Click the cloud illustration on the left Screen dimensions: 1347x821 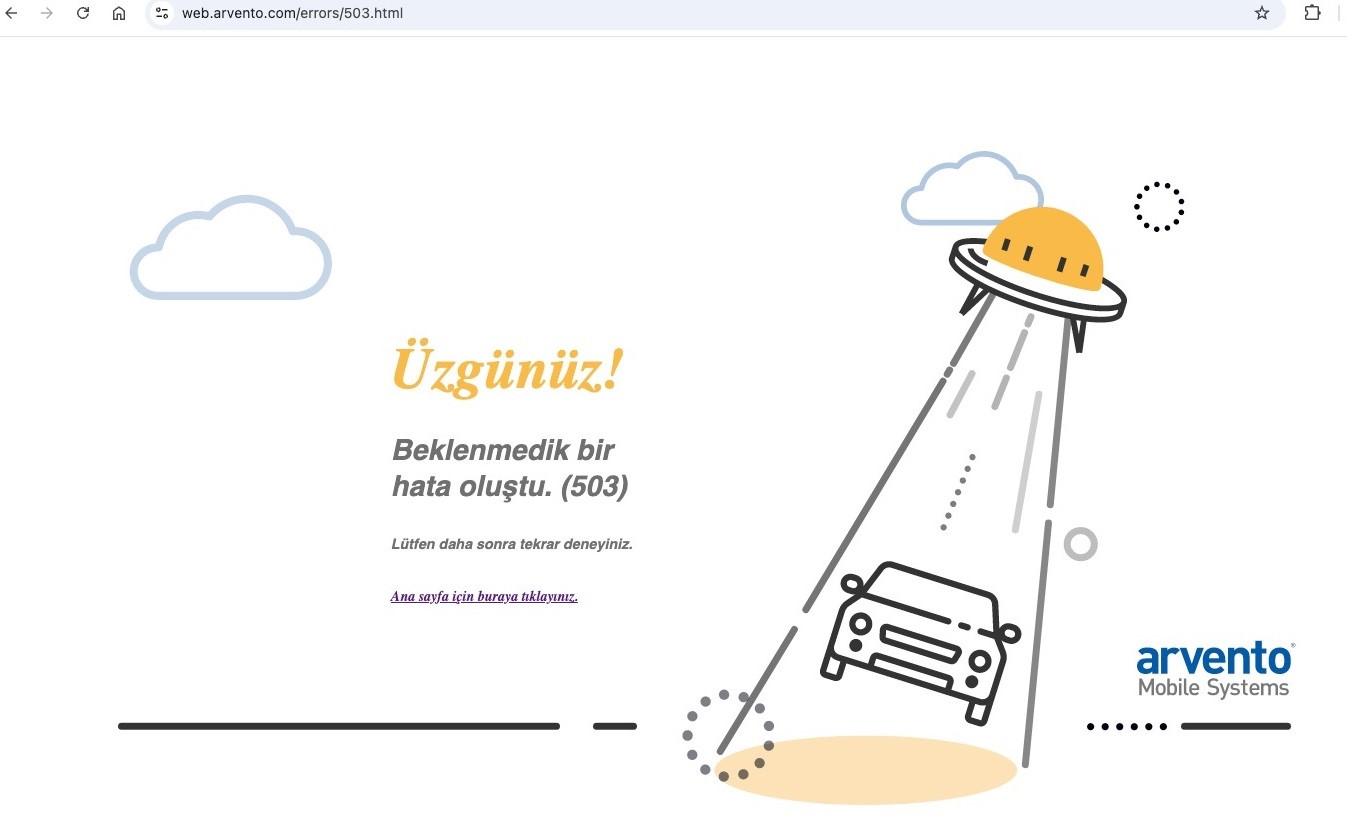(230, 248)
